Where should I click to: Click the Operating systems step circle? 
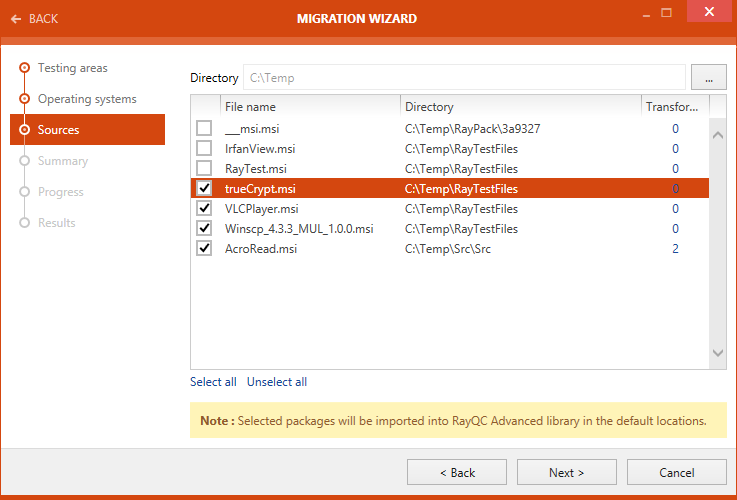(24, 99)
